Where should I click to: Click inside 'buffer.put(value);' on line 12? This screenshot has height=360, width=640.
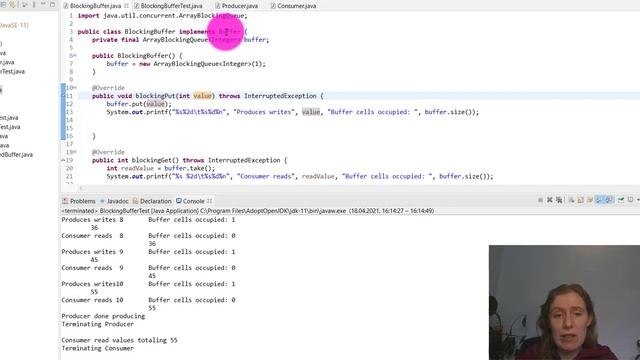pos(139,104)
